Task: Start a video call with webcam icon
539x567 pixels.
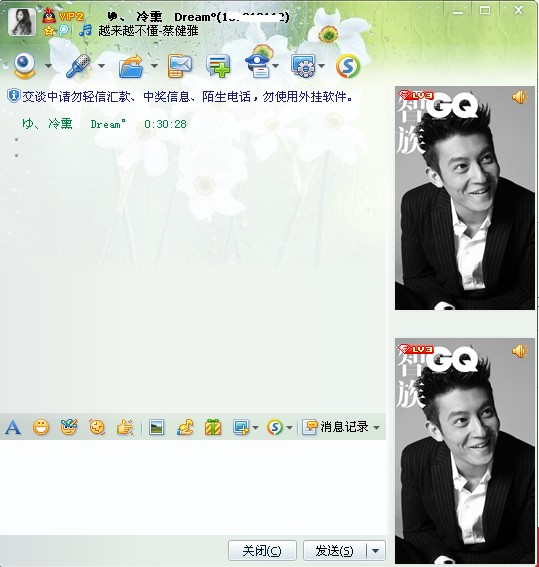Action: (x=25, y=66)
